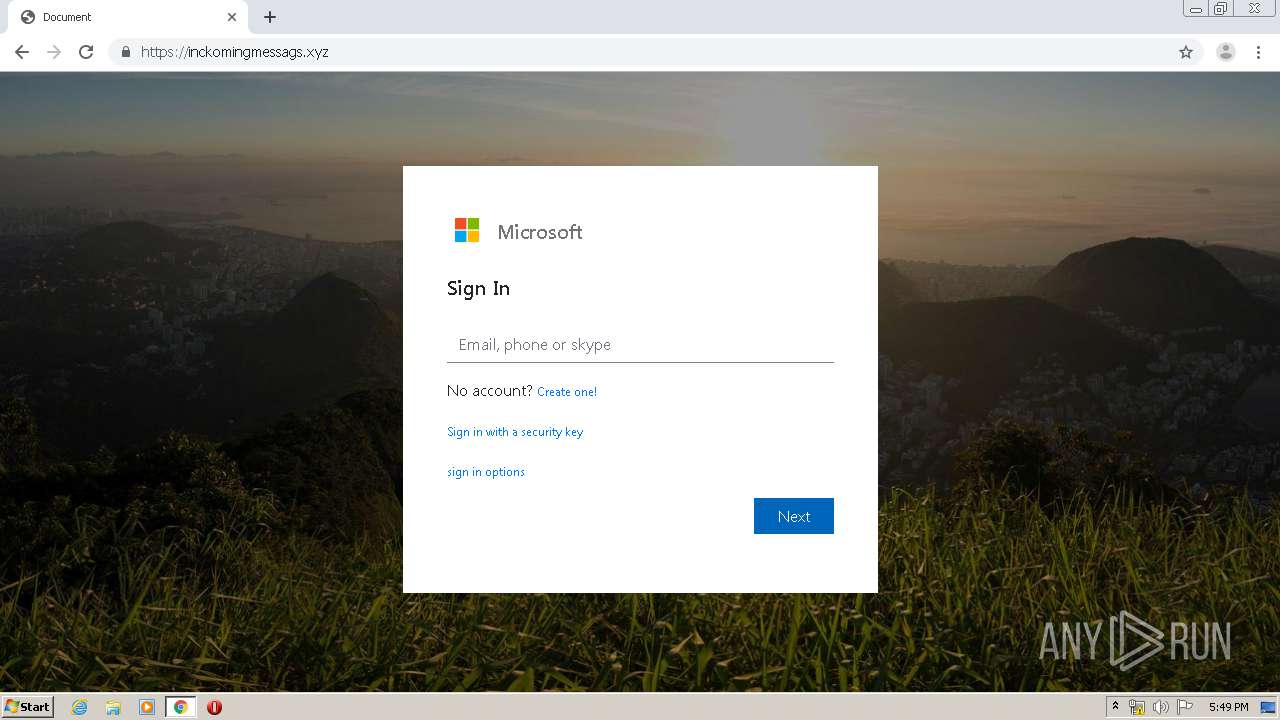
Task: View site info via the padlock icon
Action: (x=125, y=52)
